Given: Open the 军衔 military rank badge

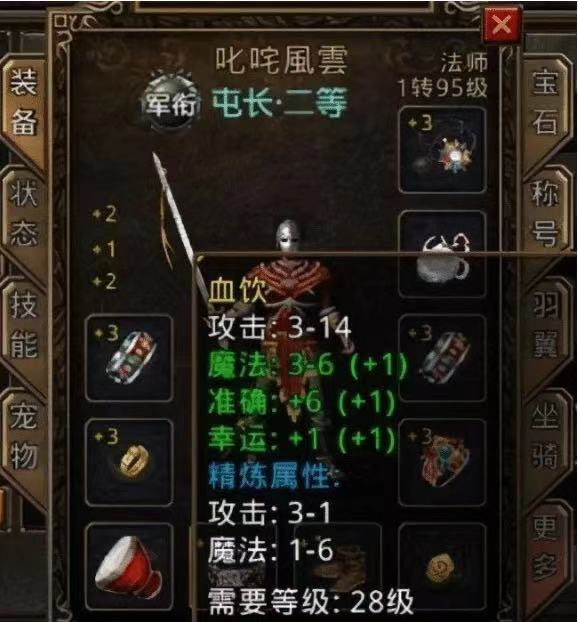Looking at the screenshot, I should point(171,103).
